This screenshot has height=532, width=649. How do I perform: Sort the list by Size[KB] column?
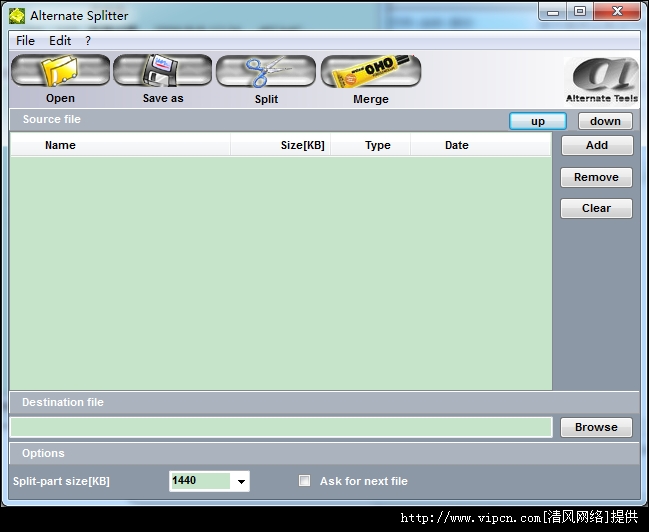(302, 145)
